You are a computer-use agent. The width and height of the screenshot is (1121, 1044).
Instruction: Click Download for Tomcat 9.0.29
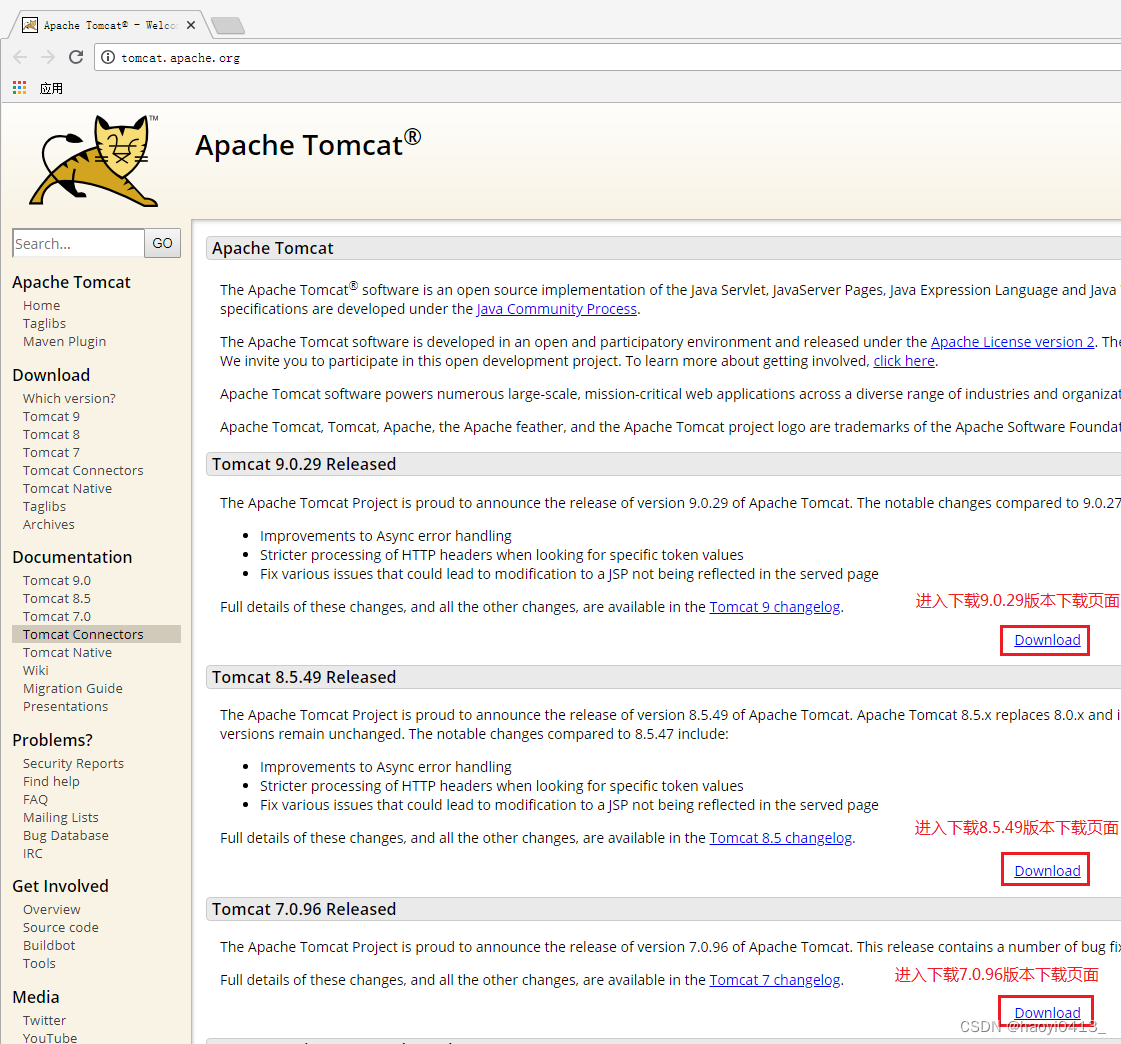pos(1044,640)
